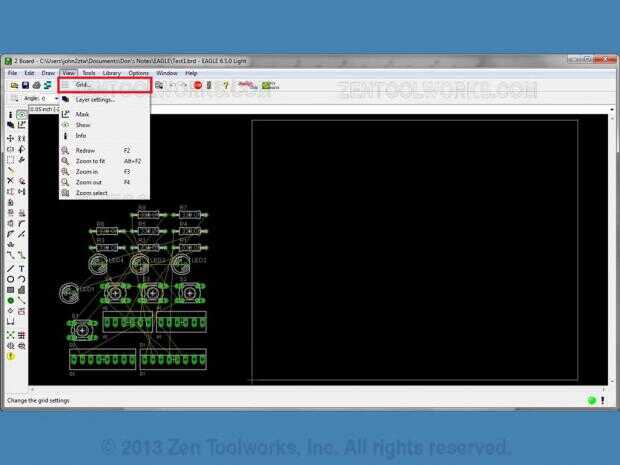This screenshot has width=620, height=465.
Task: Click the yellow question mark Help icon
Action: pyautogui.click(x=226, y=85)
